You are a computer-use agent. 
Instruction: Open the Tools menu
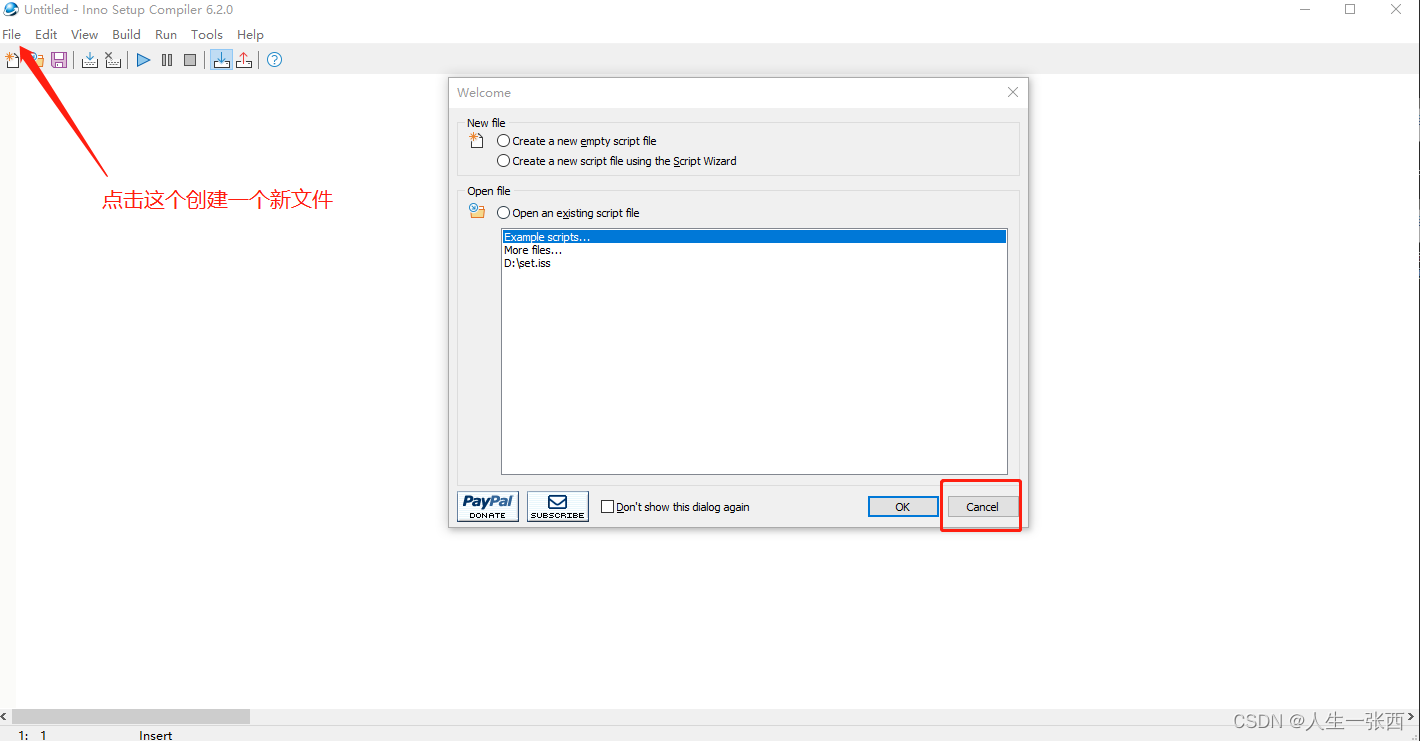click(207, 34)
